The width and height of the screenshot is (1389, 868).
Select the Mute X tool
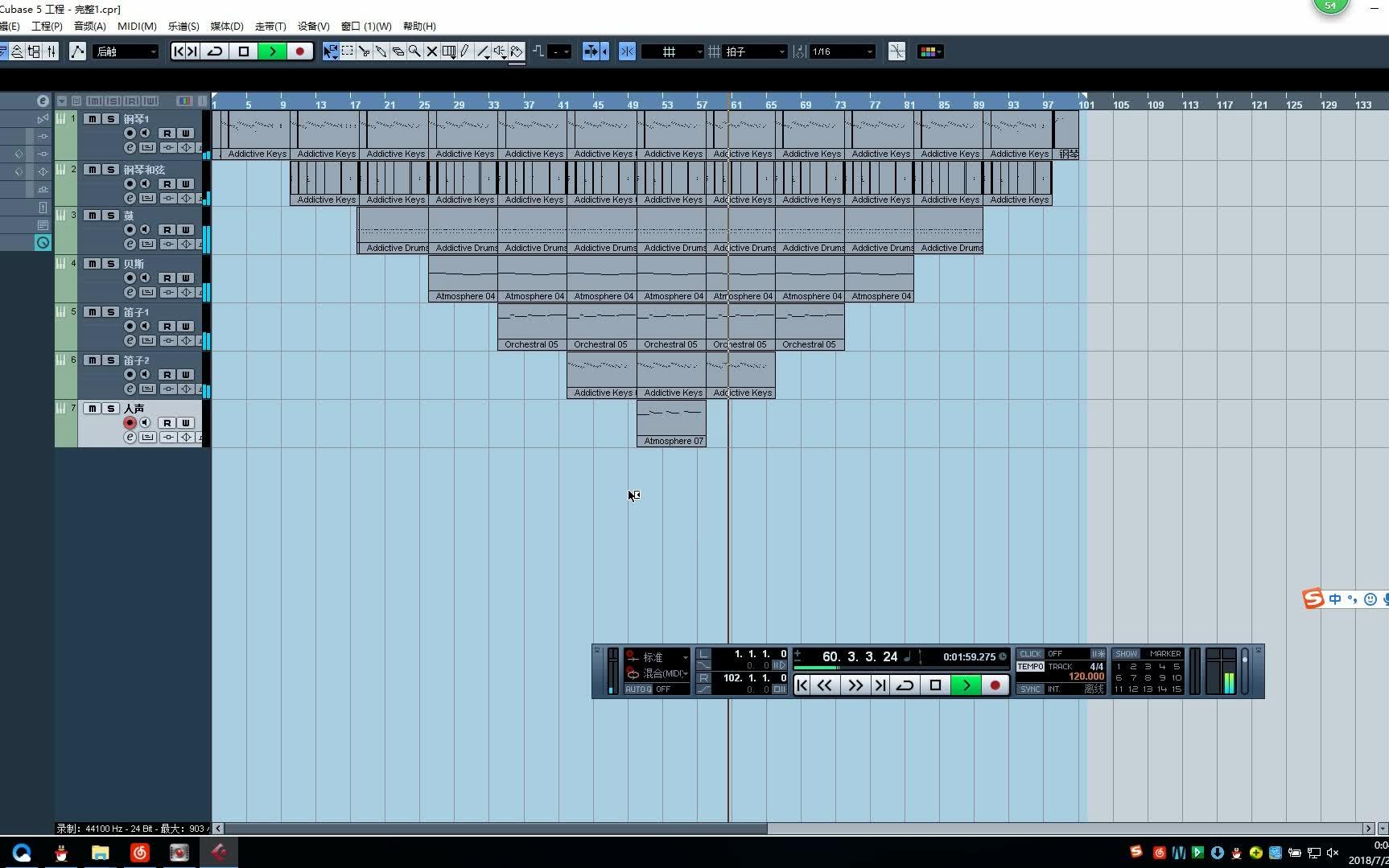[431, 51]
